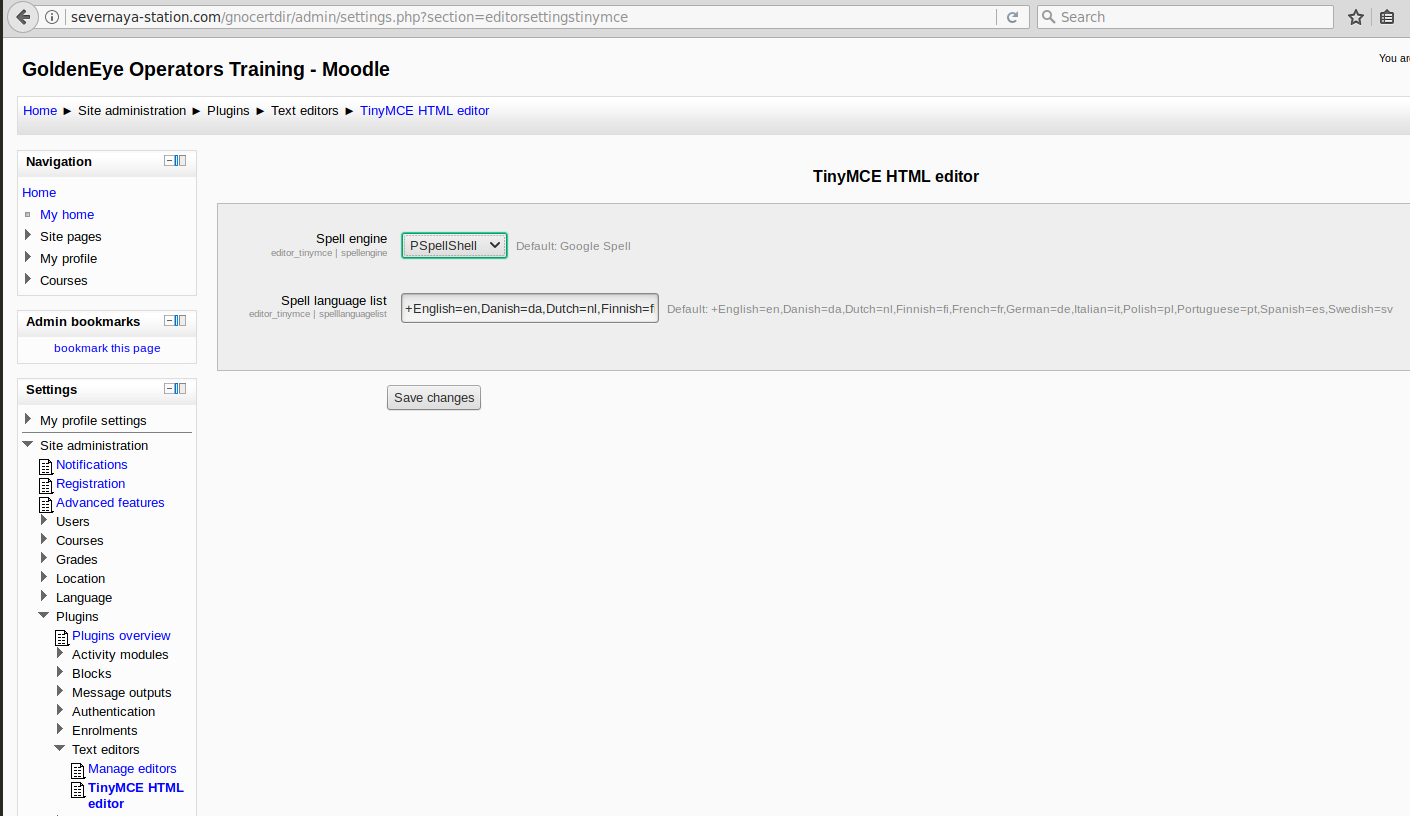Click the search magnifier icon in the search box
This screenshot has height=816, width=1410.
[1049, 17]
